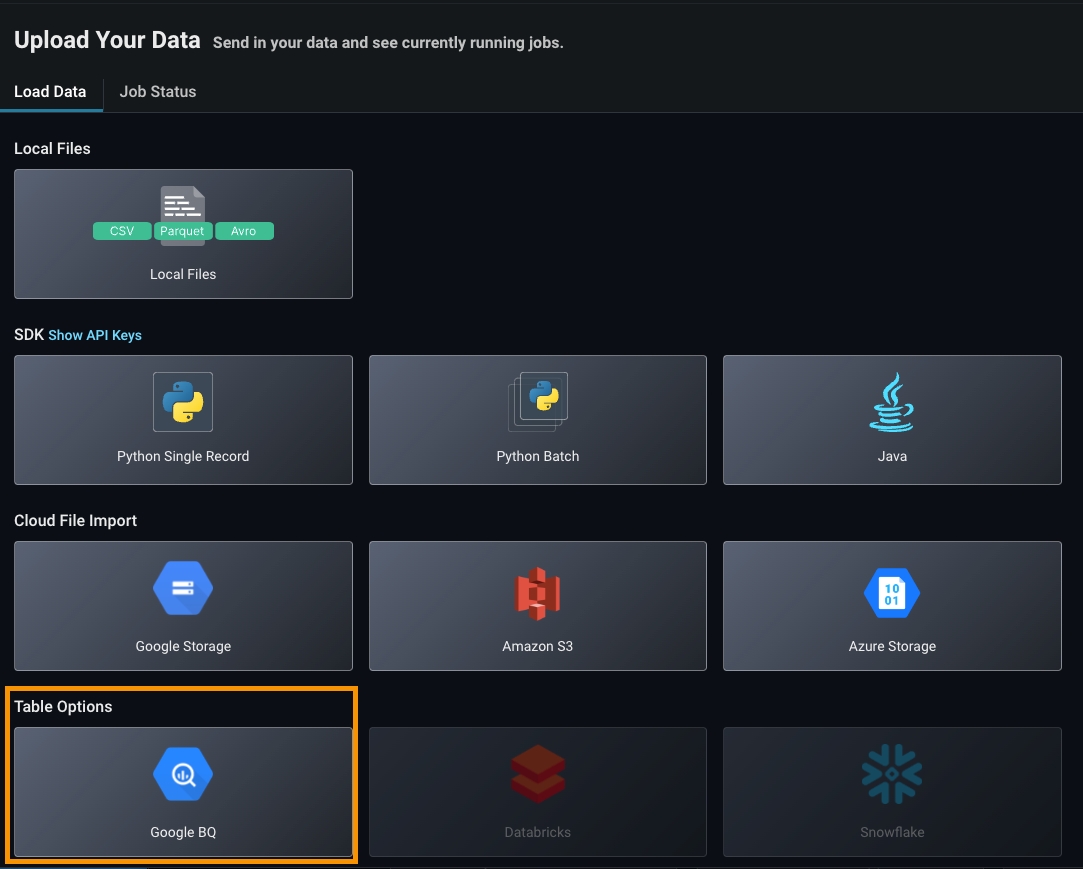The width and height of the screenshot is (1083, 869).
Task: Select the Avro format badge
Action: coord(244,231)
